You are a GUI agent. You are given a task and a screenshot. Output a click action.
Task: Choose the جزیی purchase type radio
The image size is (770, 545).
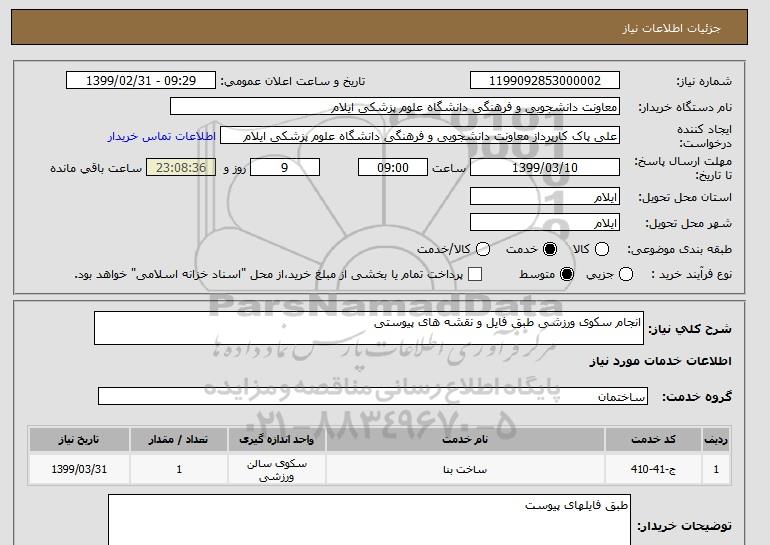coord(626,274)
